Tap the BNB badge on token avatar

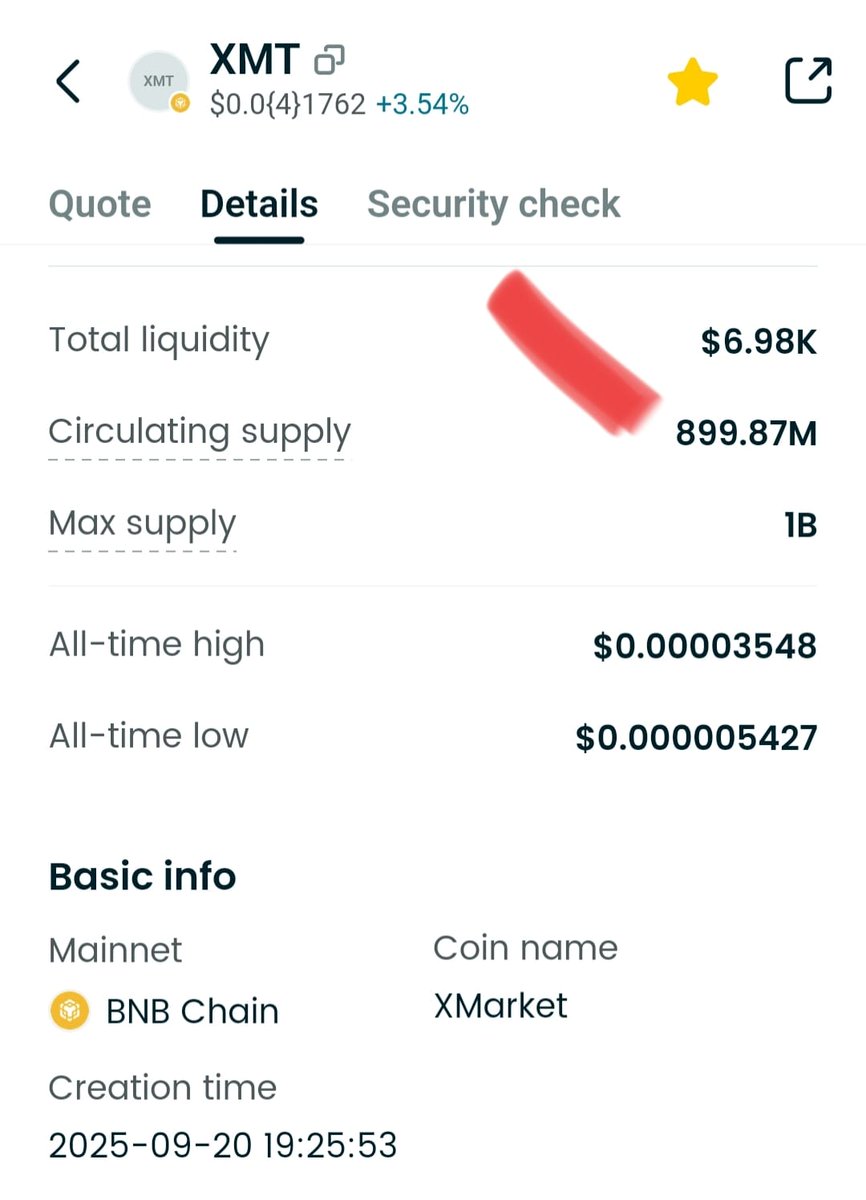tap(180, 102)
